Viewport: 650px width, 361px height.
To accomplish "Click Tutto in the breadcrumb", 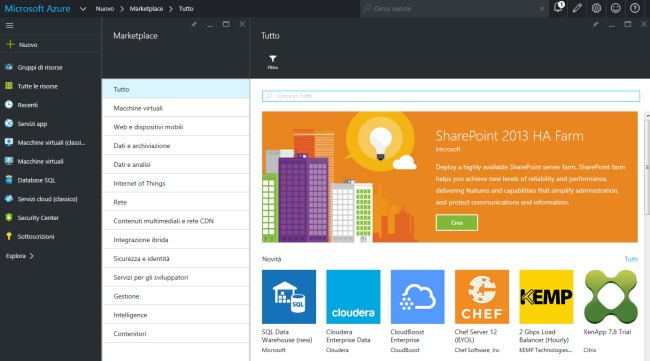I will (186, 9).
